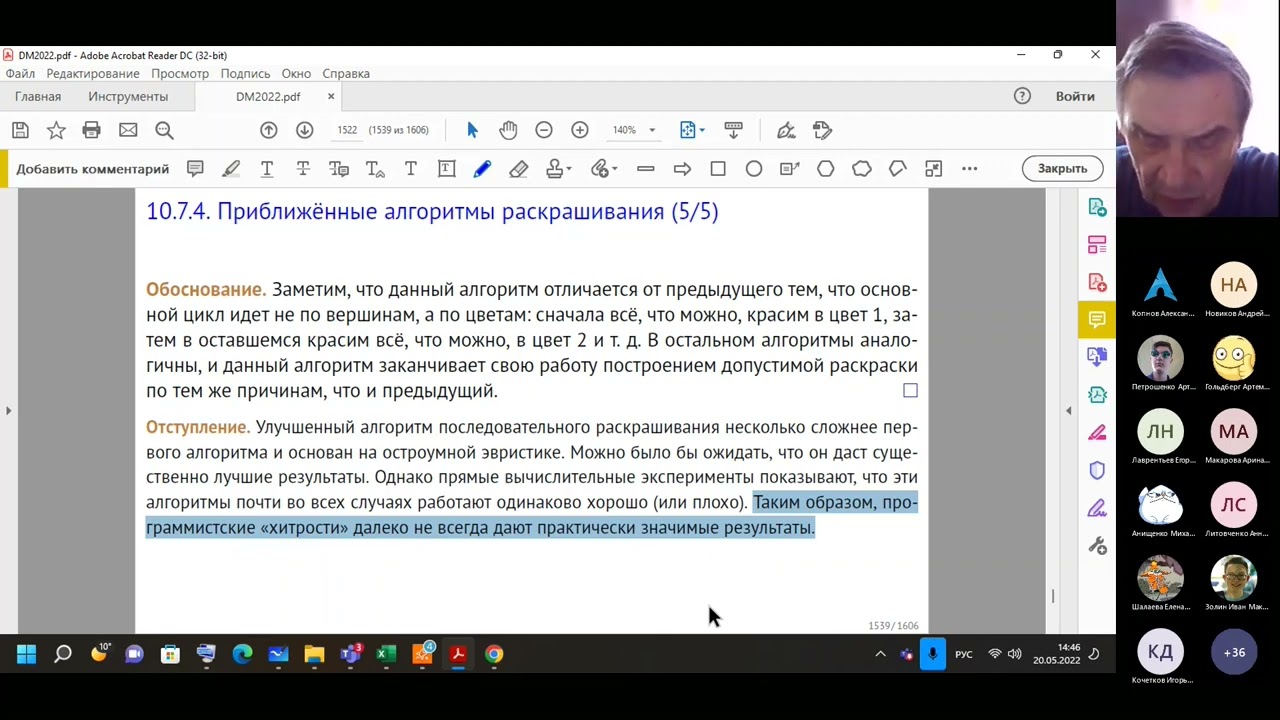Open the find text magnifier tool
This screenshot has width=1280, height=720.
164,130
